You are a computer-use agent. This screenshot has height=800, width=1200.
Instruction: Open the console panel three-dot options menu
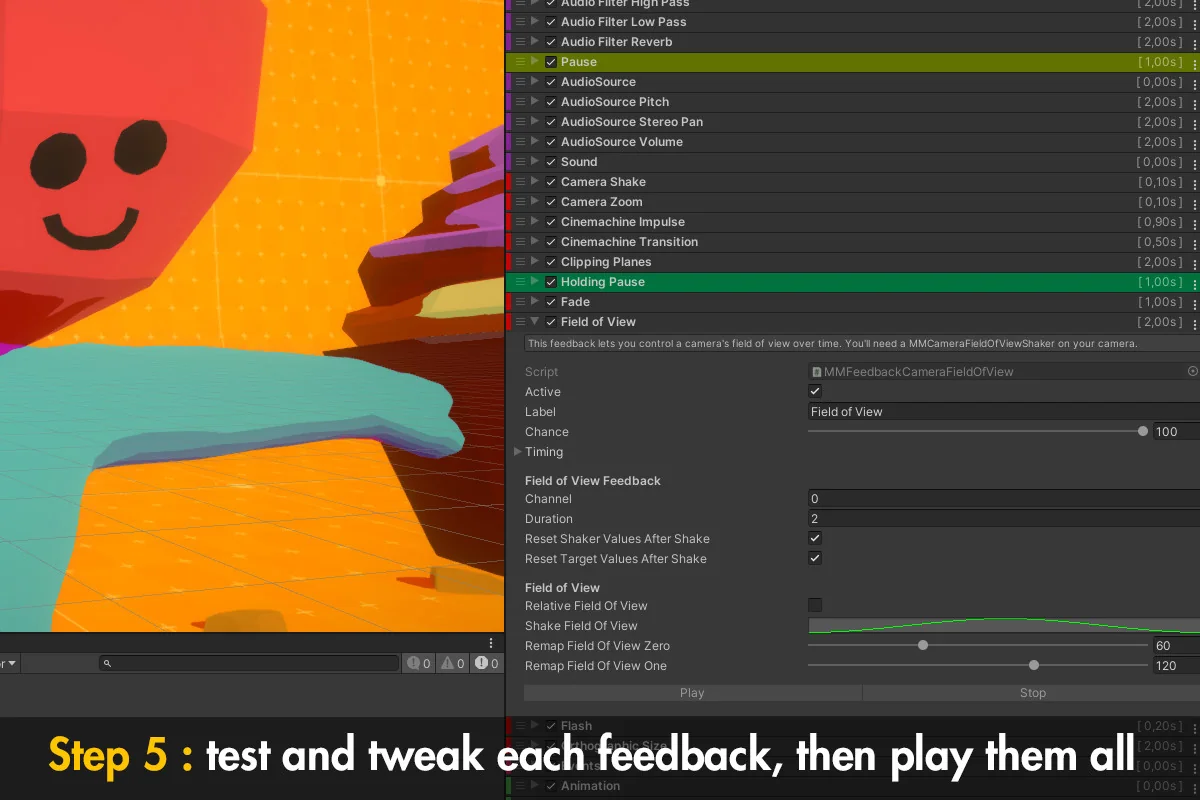[491, 643]
